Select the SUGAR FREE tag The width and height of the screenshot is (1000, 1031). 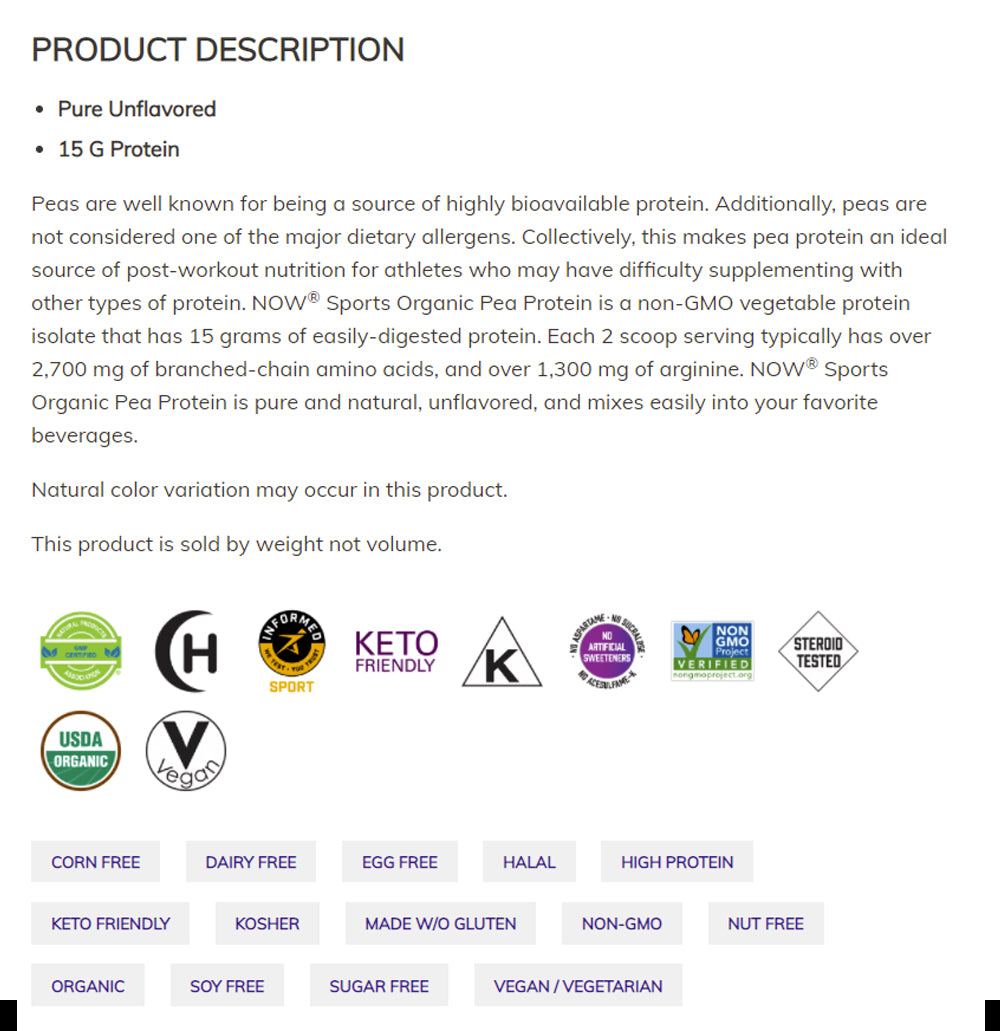[379, 986]
